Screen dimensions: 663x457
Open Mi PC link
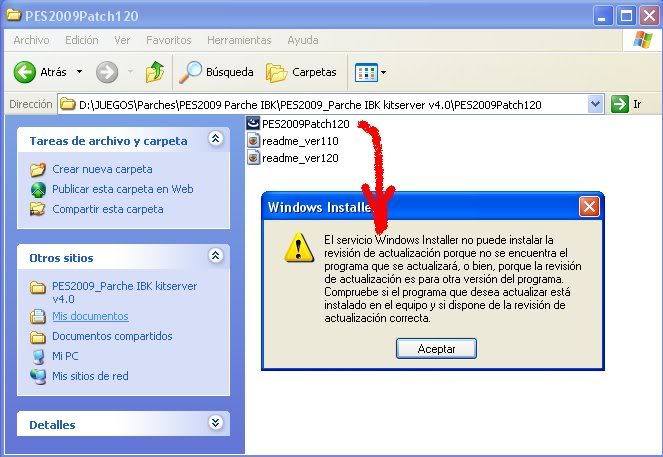[x=65, y=356]
